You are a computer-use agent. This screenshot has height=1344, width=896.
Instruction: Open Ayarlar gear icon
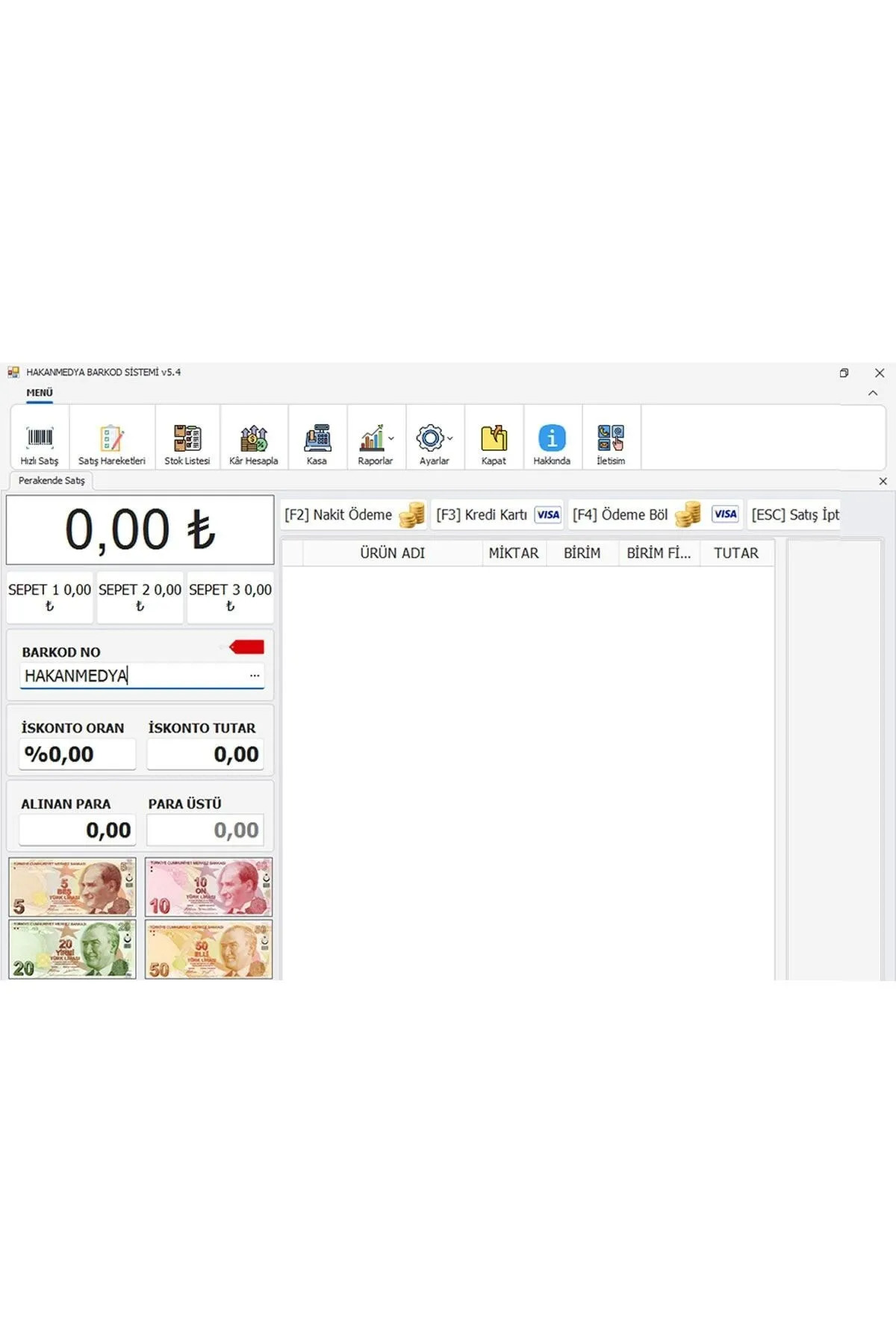click(x=430, y=438)
